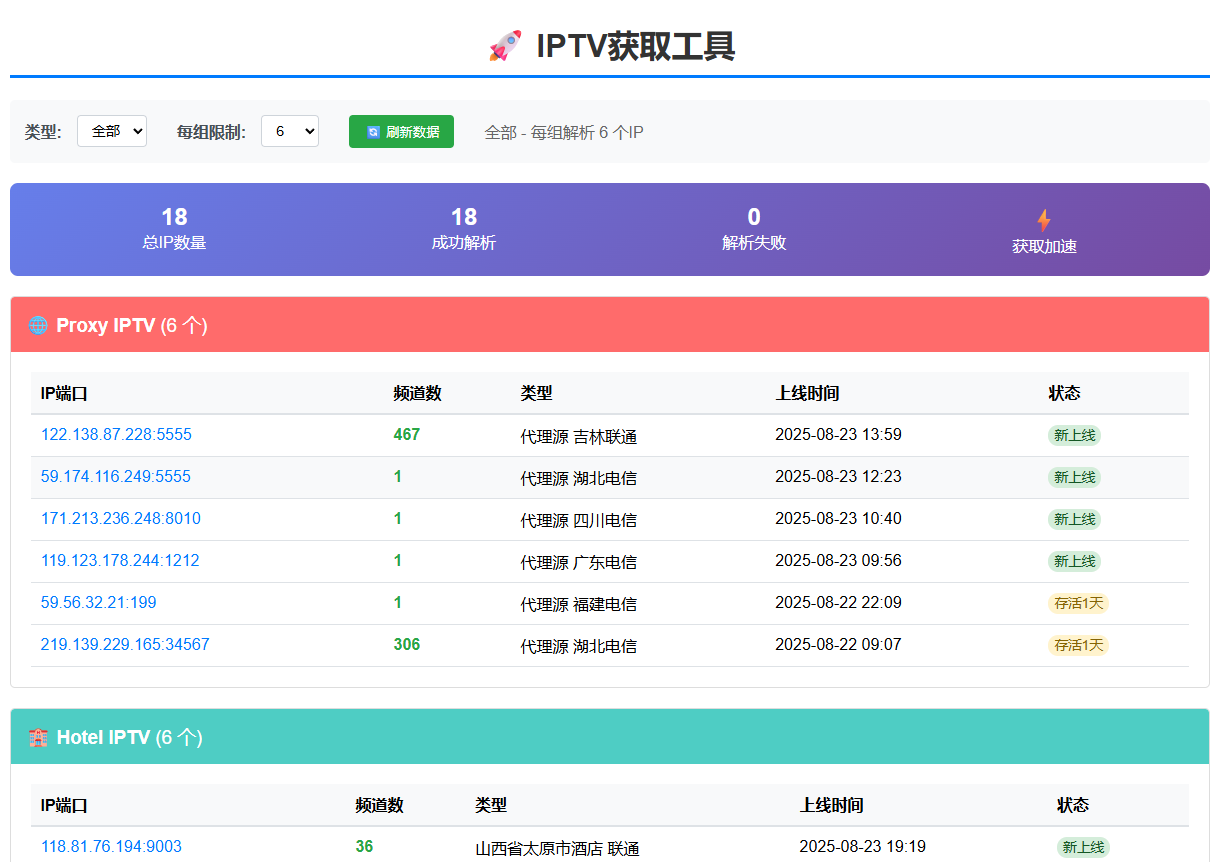Image resolution: width=1215 pixels, height=862 pixels.
Task: Open the 每组限制 dropdown showing 6
Action: pos(289,131)
